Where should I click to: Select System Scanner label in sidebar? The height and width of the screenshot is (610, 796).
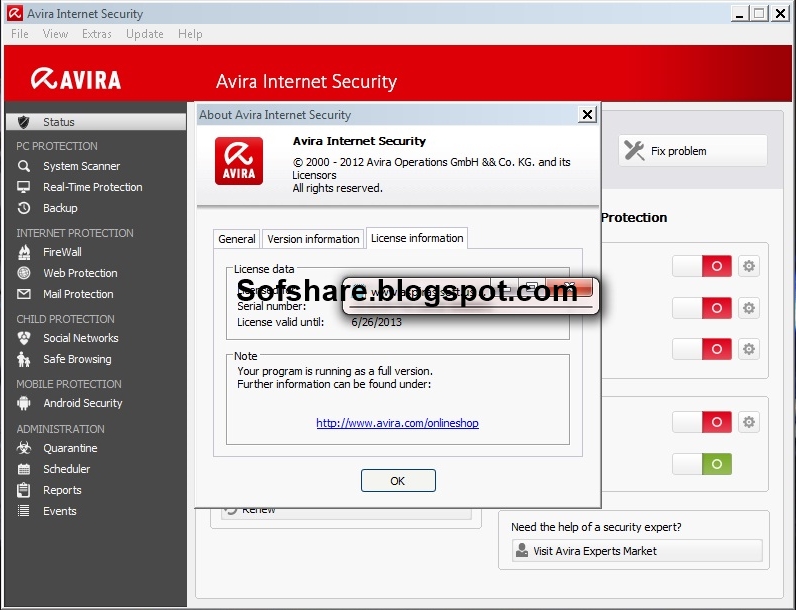pos(81,166)
